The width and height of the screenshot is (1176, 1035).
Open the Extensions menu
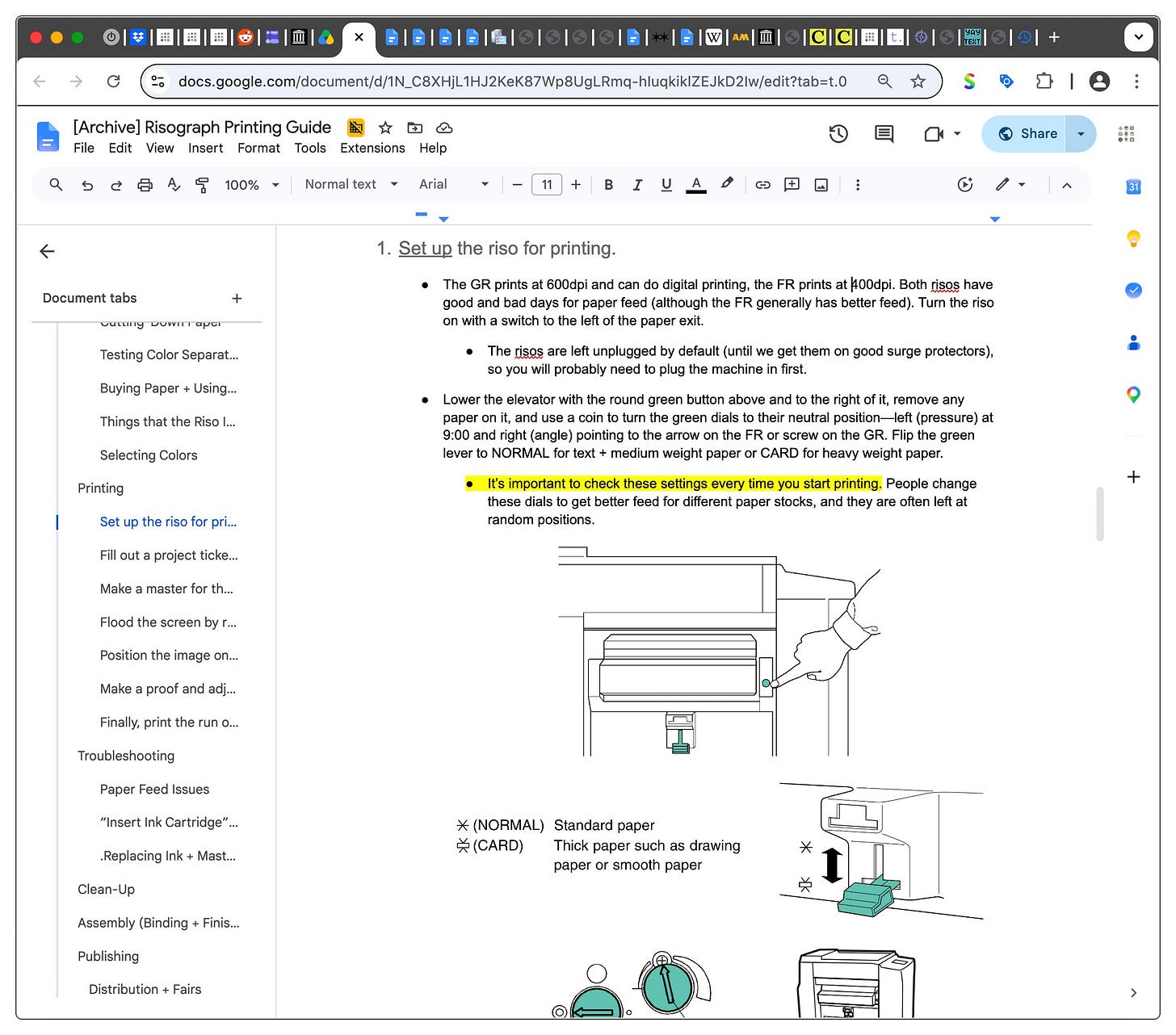372,149
